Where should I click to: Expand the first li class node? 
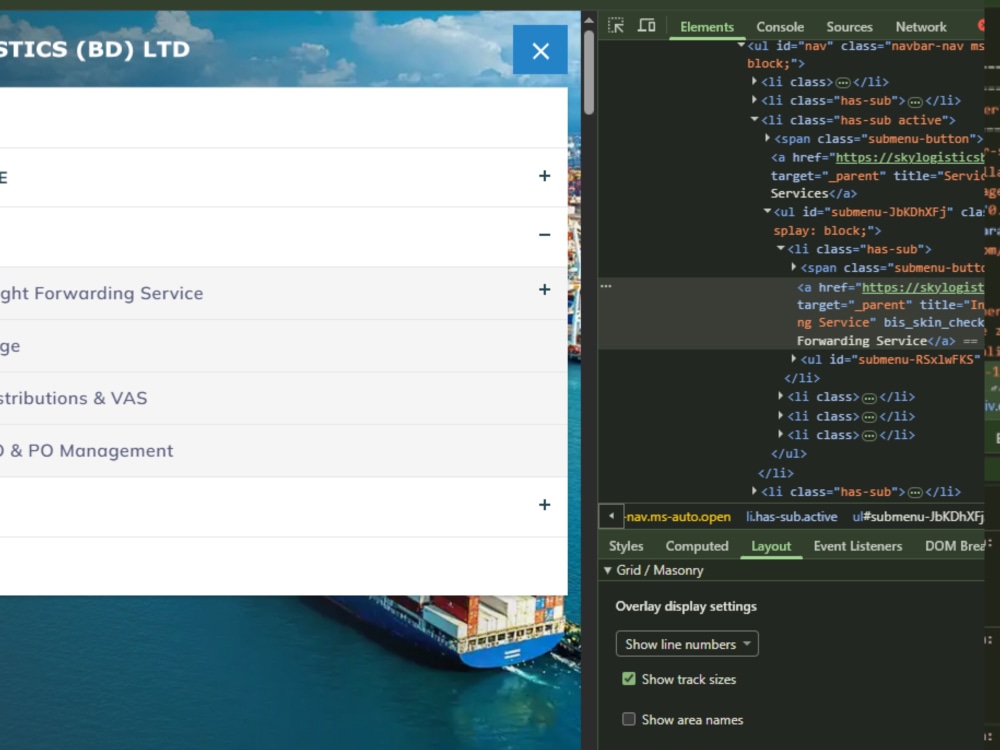(x=754, y=81)
